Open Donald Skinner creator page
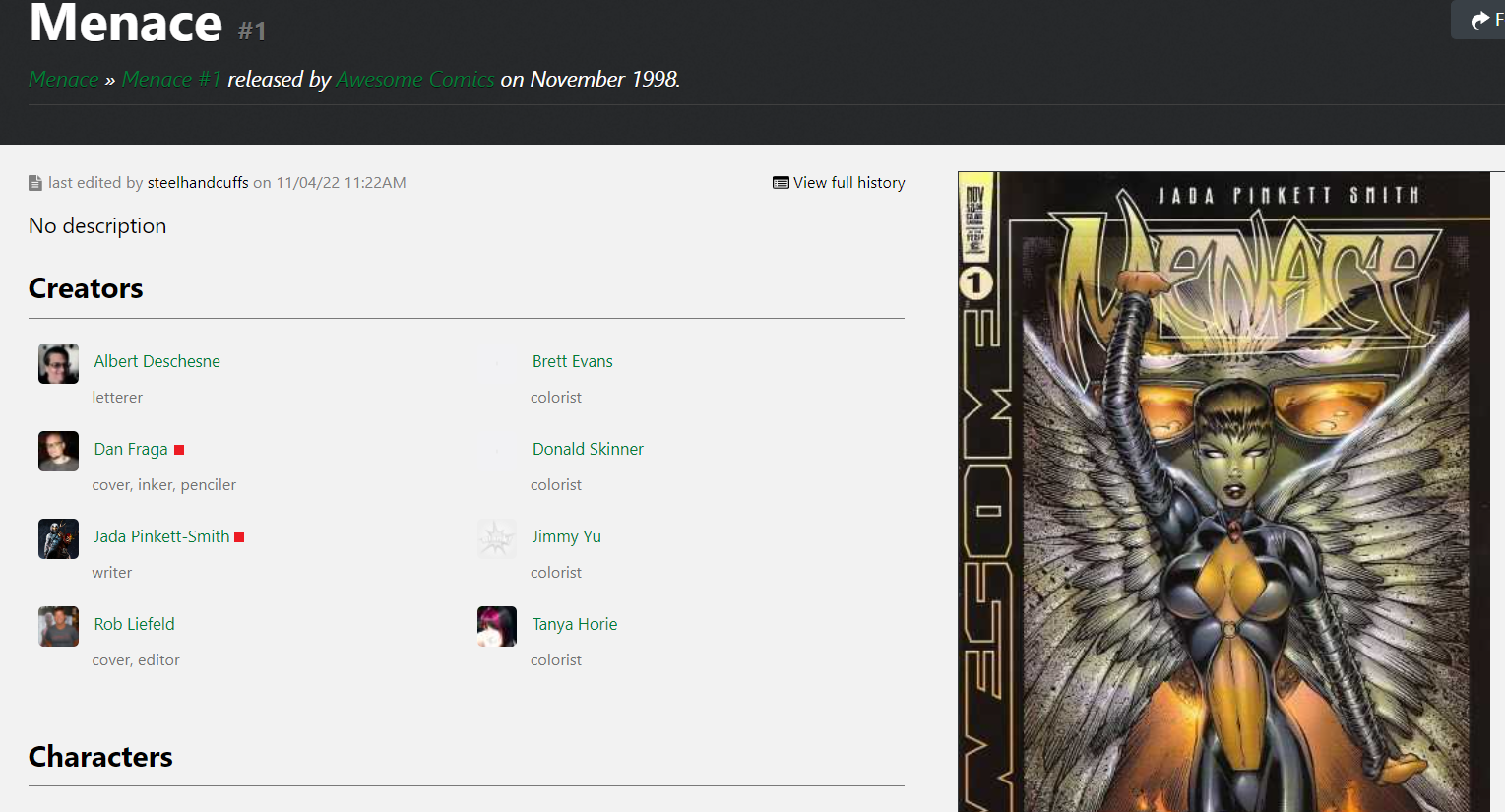The width and height of the screenshot is (1505, 812). [588, 449]
